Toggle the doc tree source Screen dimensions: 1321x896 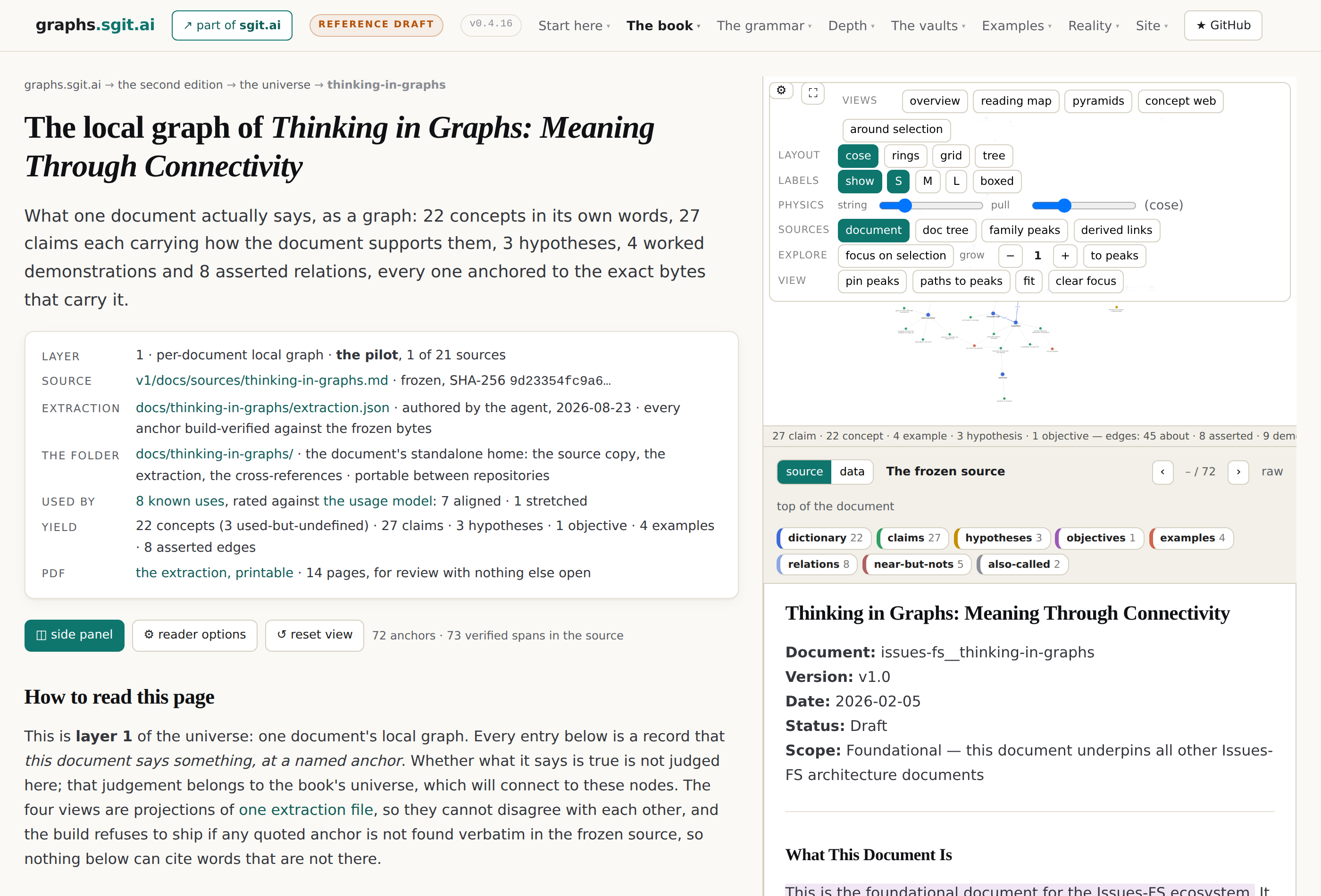tap(945, 230)
